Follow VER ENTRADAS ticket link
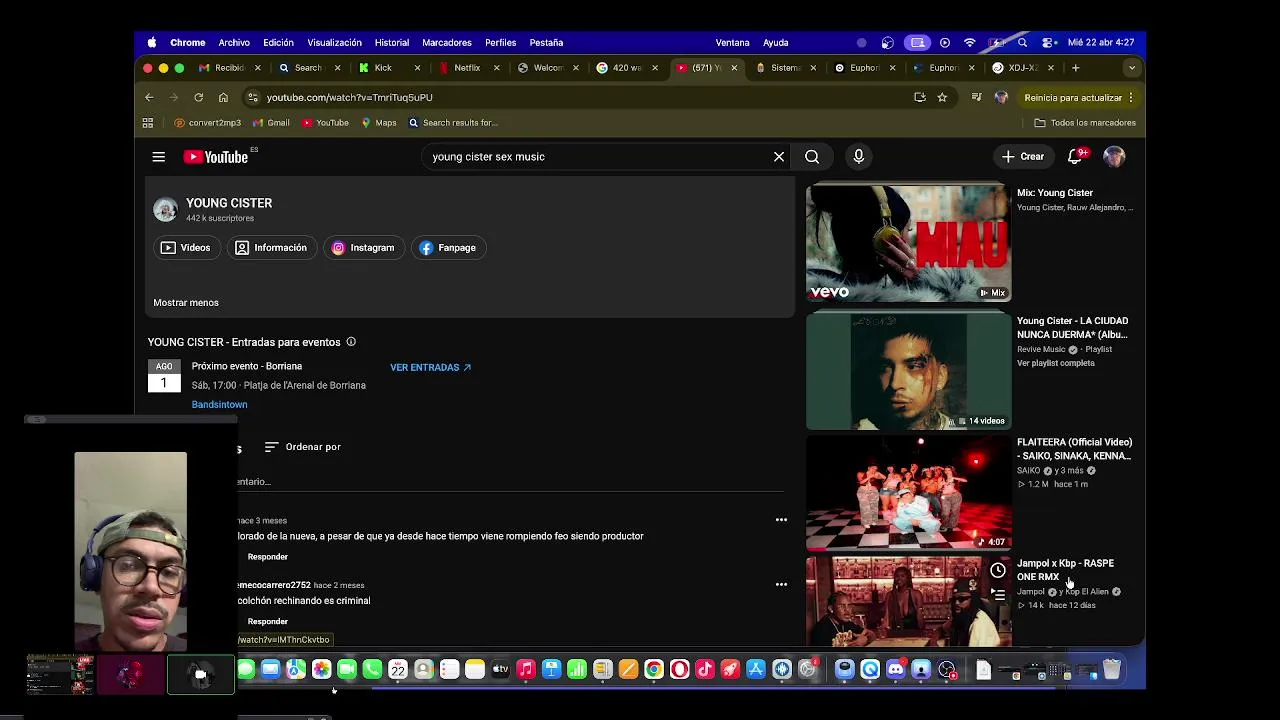This screenshot has height=720, width=1280. pyautogui.click(x=430, y=368)
